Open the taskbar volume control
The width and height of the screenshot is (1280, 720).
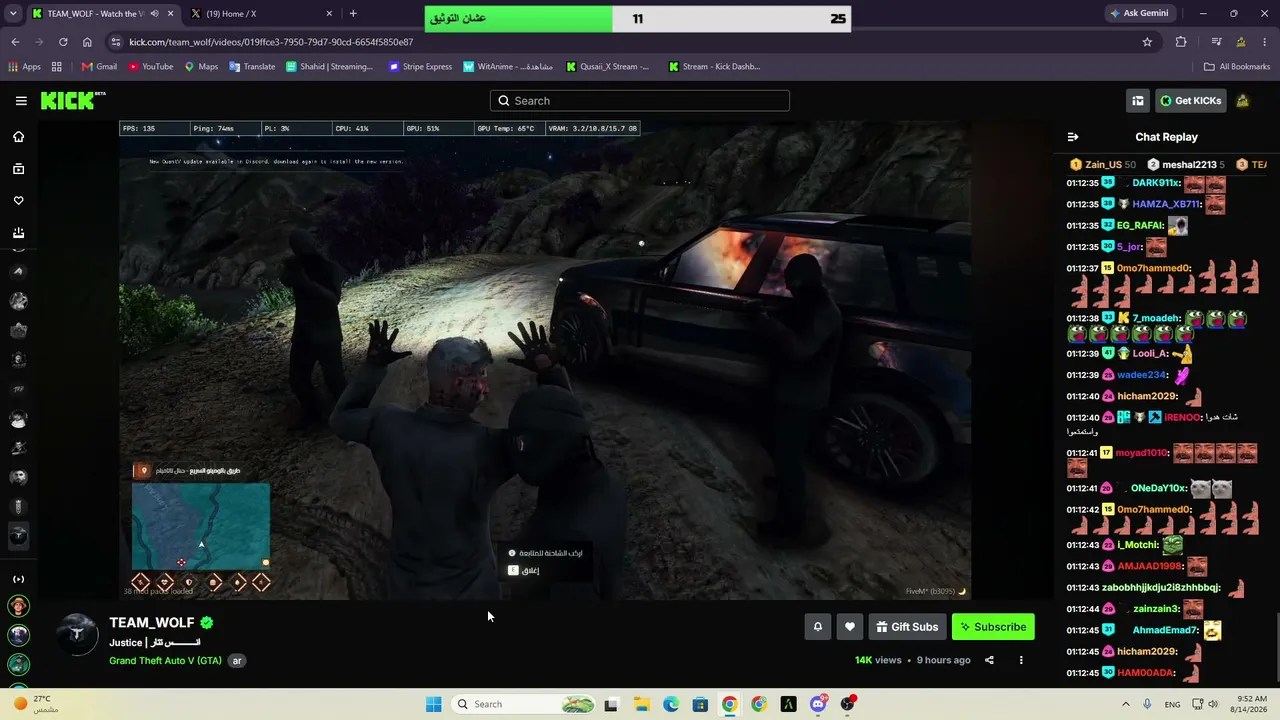pos(1213,704)
